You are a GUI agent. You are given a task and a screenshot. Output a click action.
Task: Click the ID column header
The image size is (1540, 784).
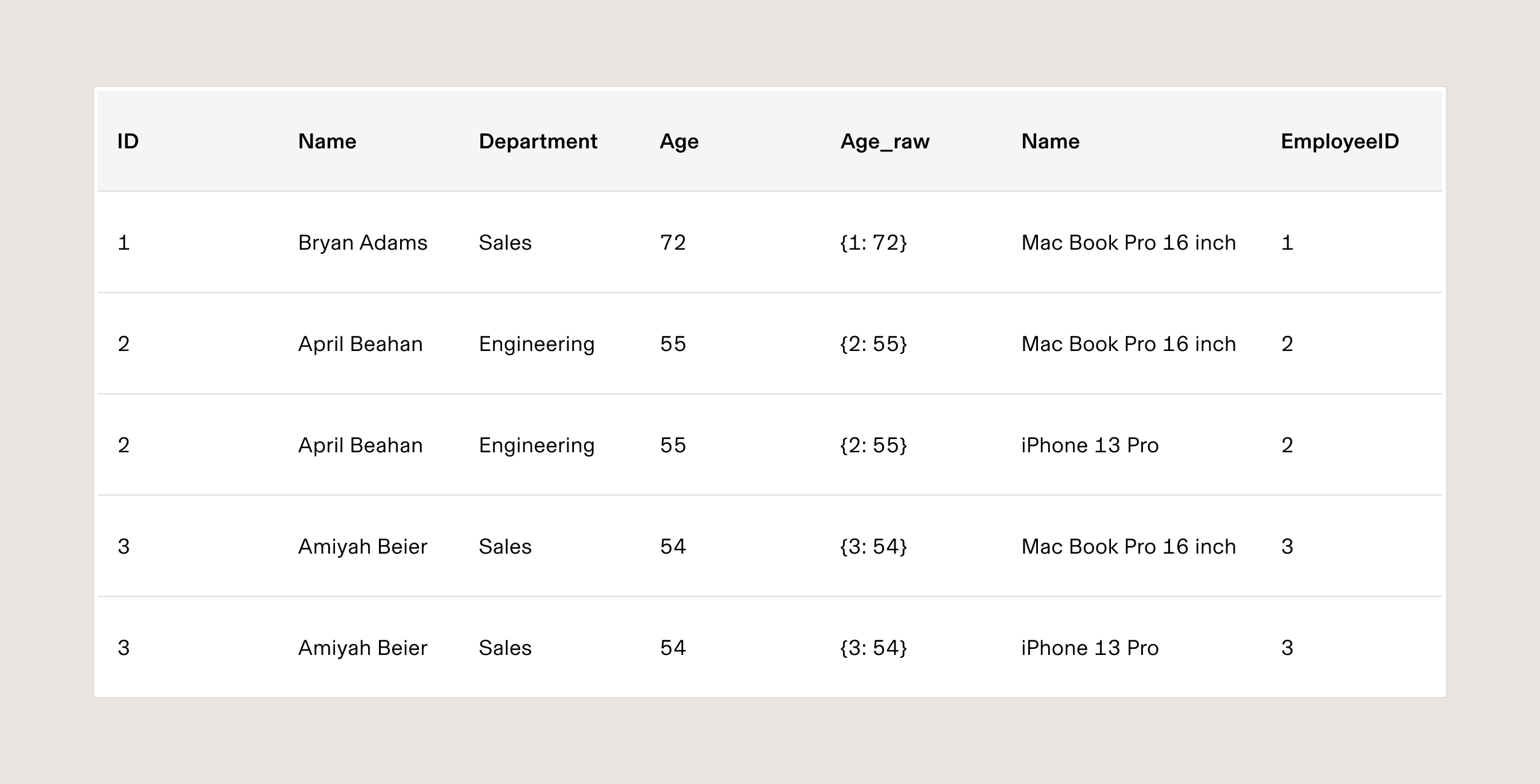pyautogui.click(x=128, y=141)
